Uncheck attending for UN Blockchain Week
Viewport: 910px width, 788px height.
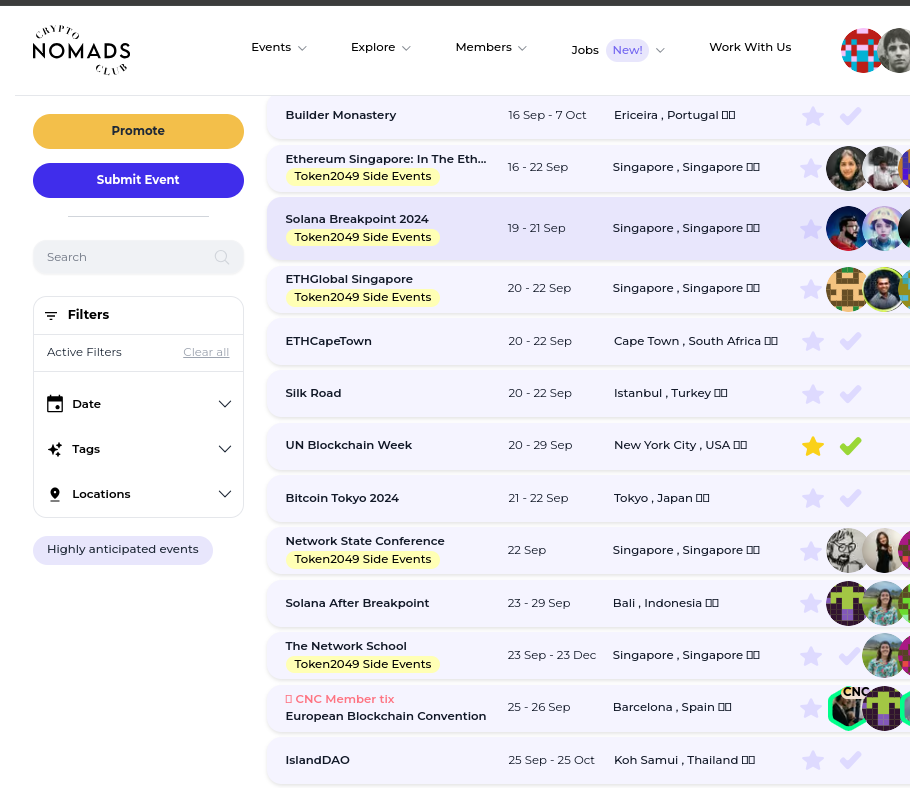coord(850,446)
